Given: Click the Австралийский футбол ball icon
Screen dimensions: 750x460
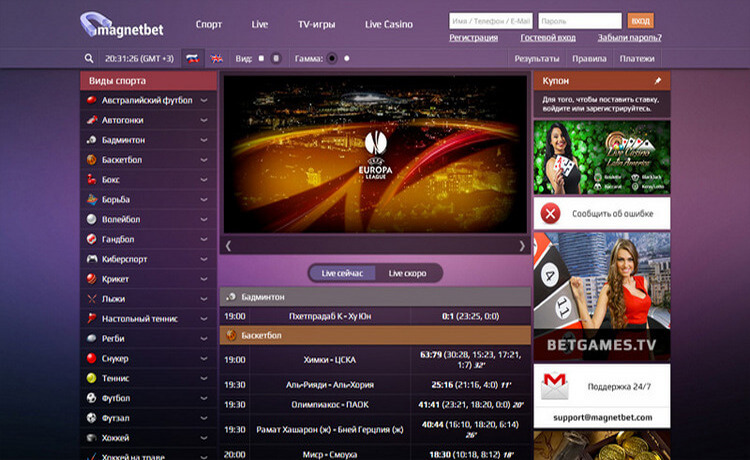Looking at the screenshot, I should click(91, 100).
